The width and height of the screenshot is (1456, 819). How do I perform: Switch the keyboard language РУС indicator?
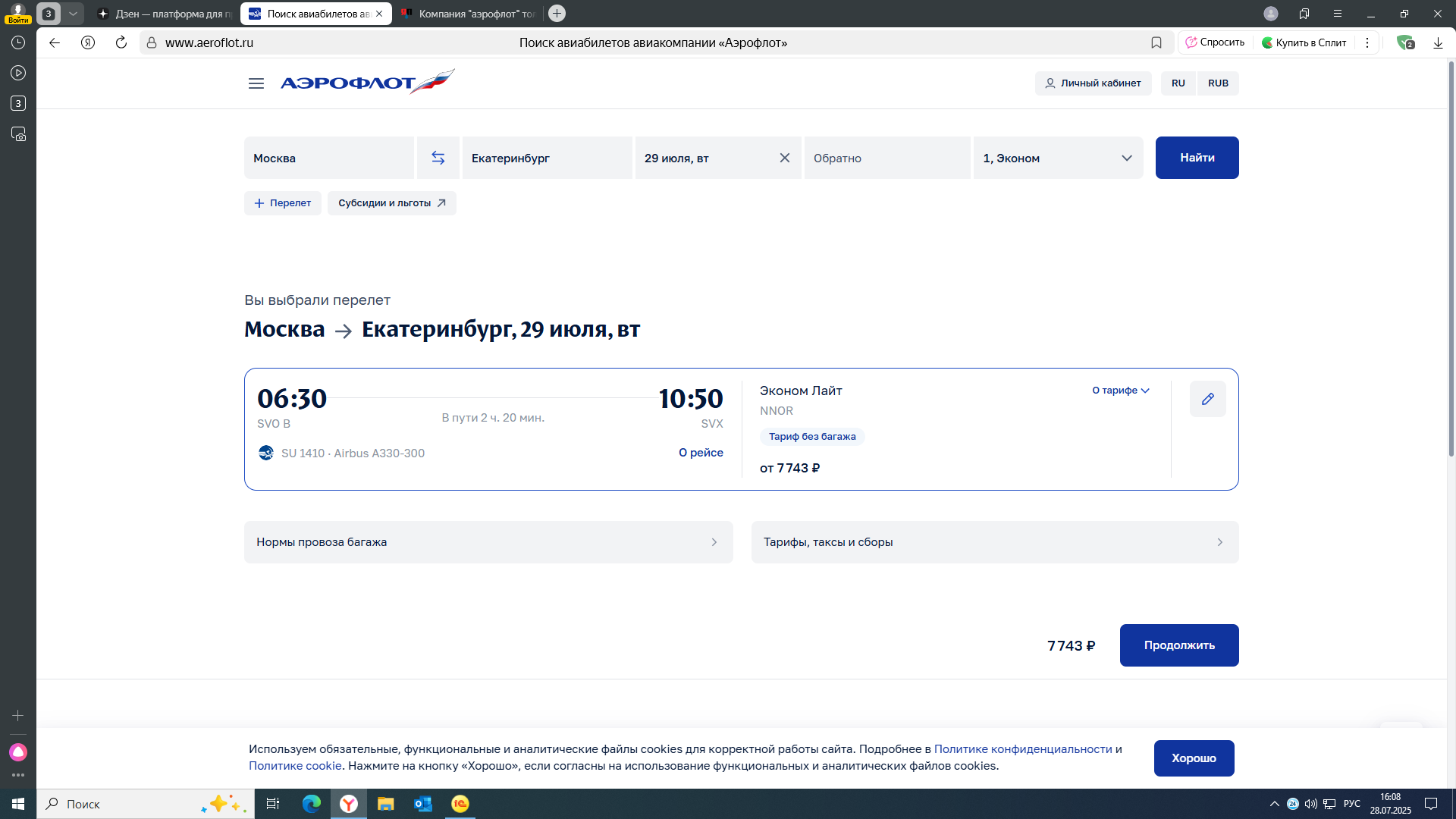coord(1352,804)
